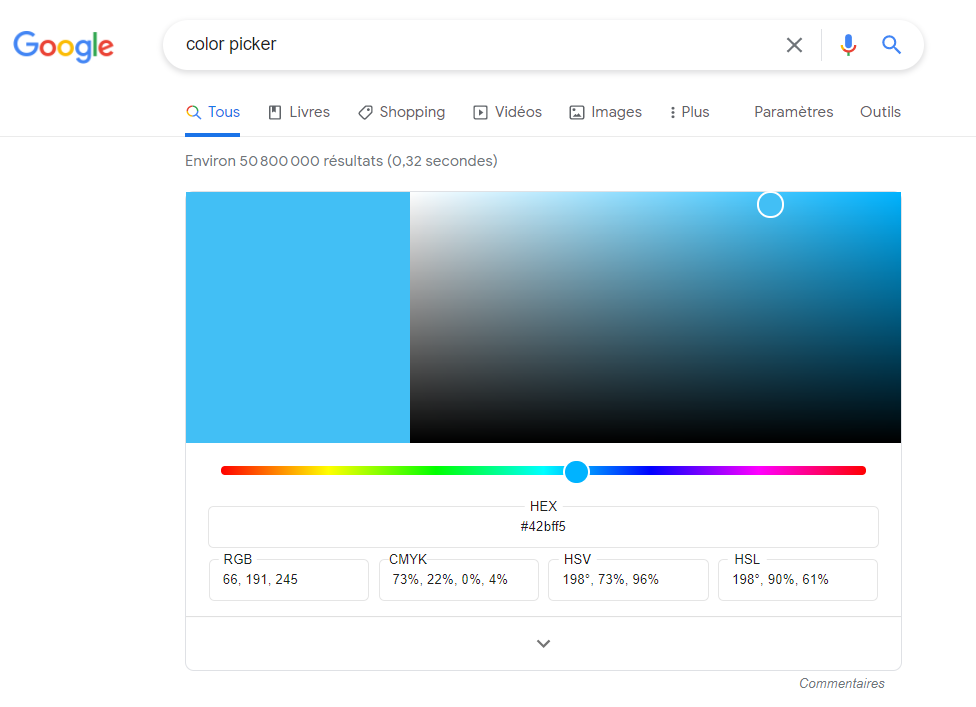Click the Vidéos play icon
The height and width of the screenshot is (707, 976).
point(479,111)
